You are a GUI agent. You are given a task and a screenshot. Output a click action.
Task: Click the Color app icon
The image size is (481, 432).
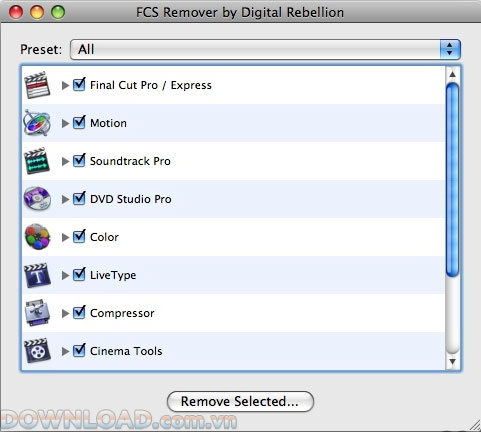click(37, 237)
